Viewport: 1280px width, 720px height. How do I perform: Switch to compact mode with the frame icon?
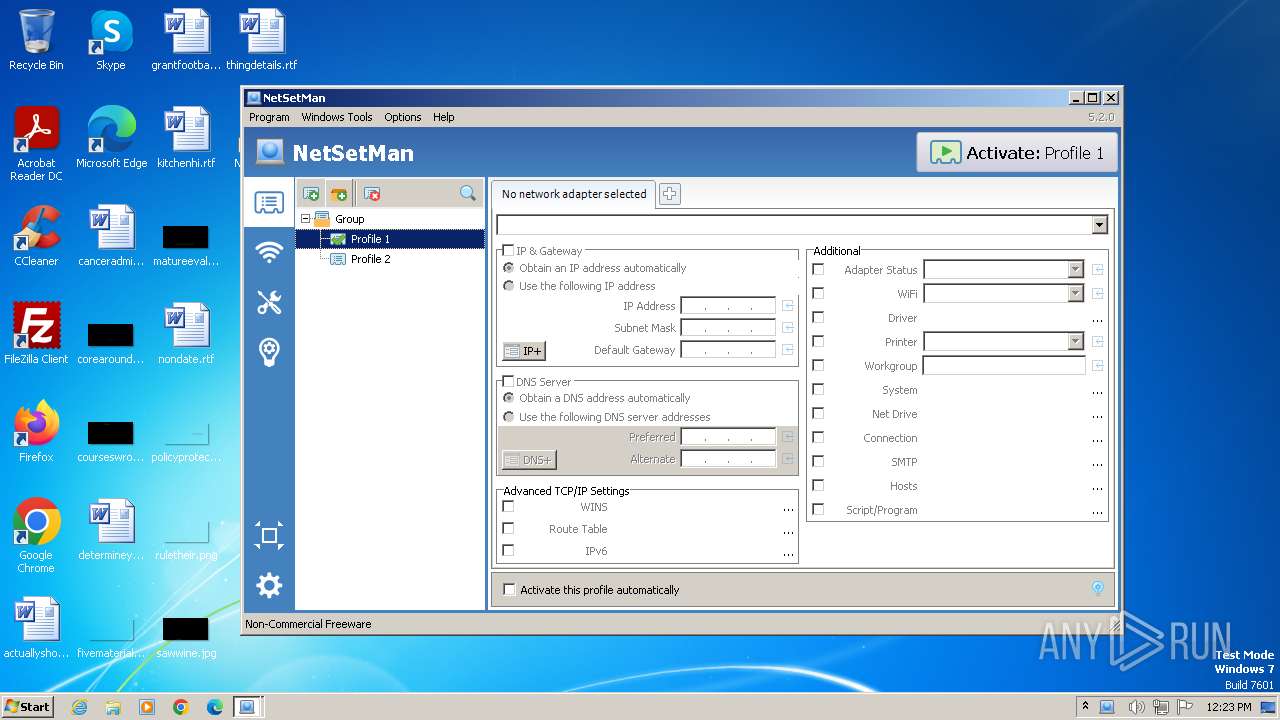click(269, 536)
